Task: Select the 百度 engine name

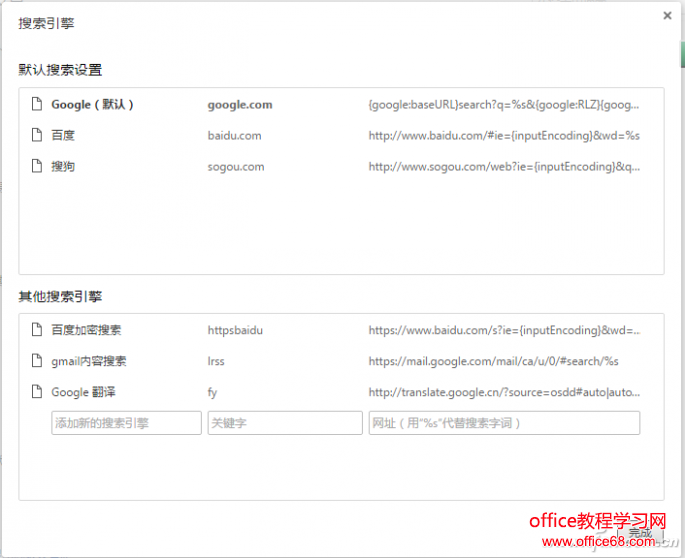Action: coord(63,135)
